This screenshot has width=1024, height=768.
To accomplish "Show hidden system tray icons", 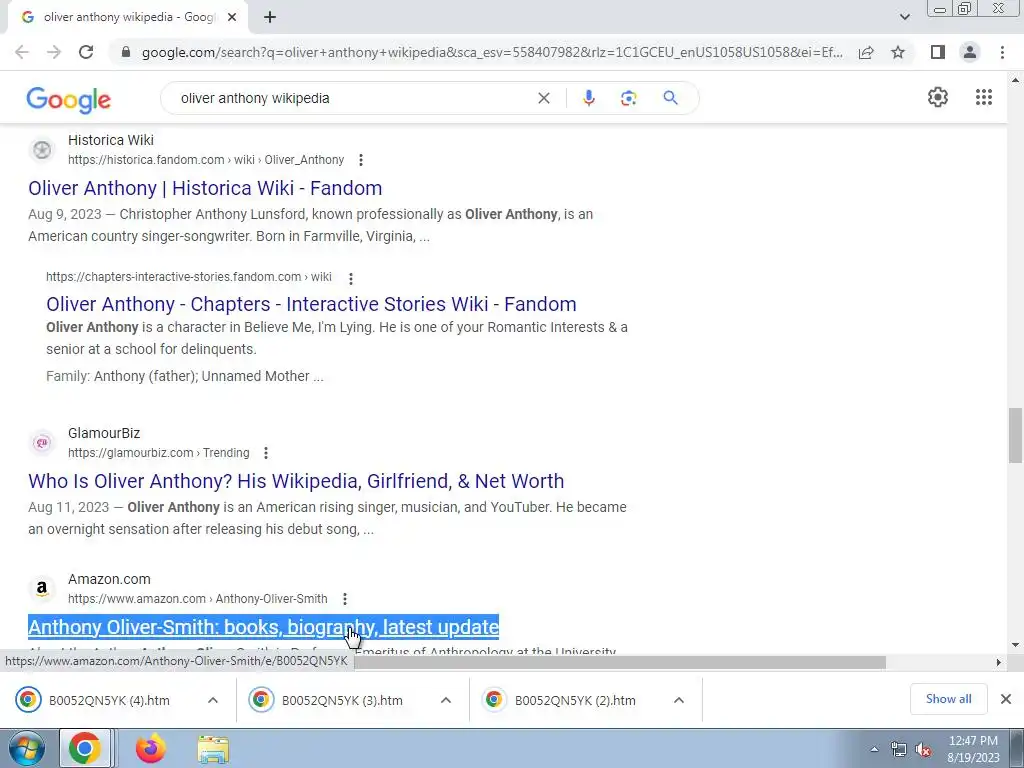I will [x=874, y=749].
